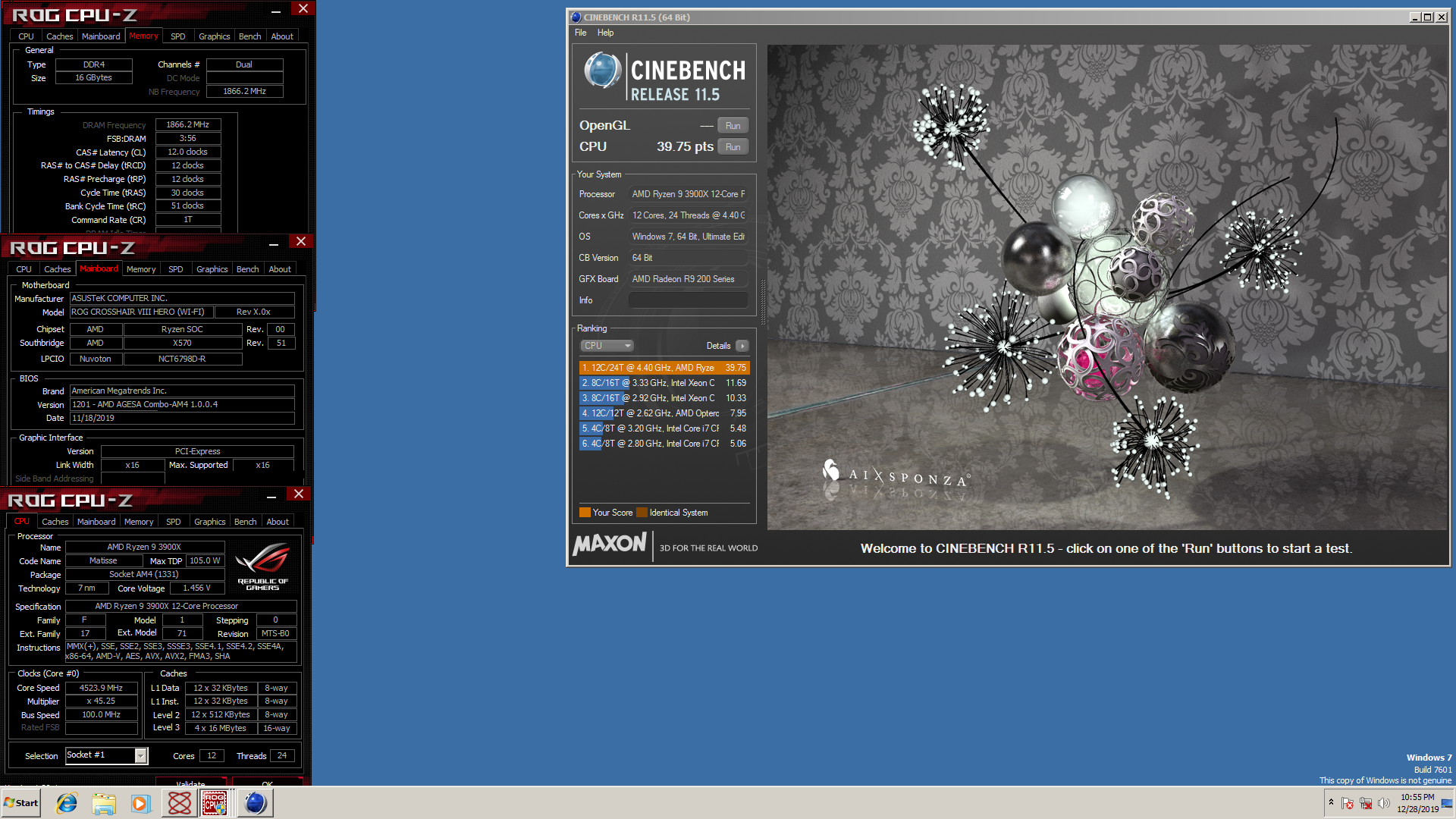Open Windows Explorer folder icon in taskbar
1456x819 pixels.
click(104, 803)
